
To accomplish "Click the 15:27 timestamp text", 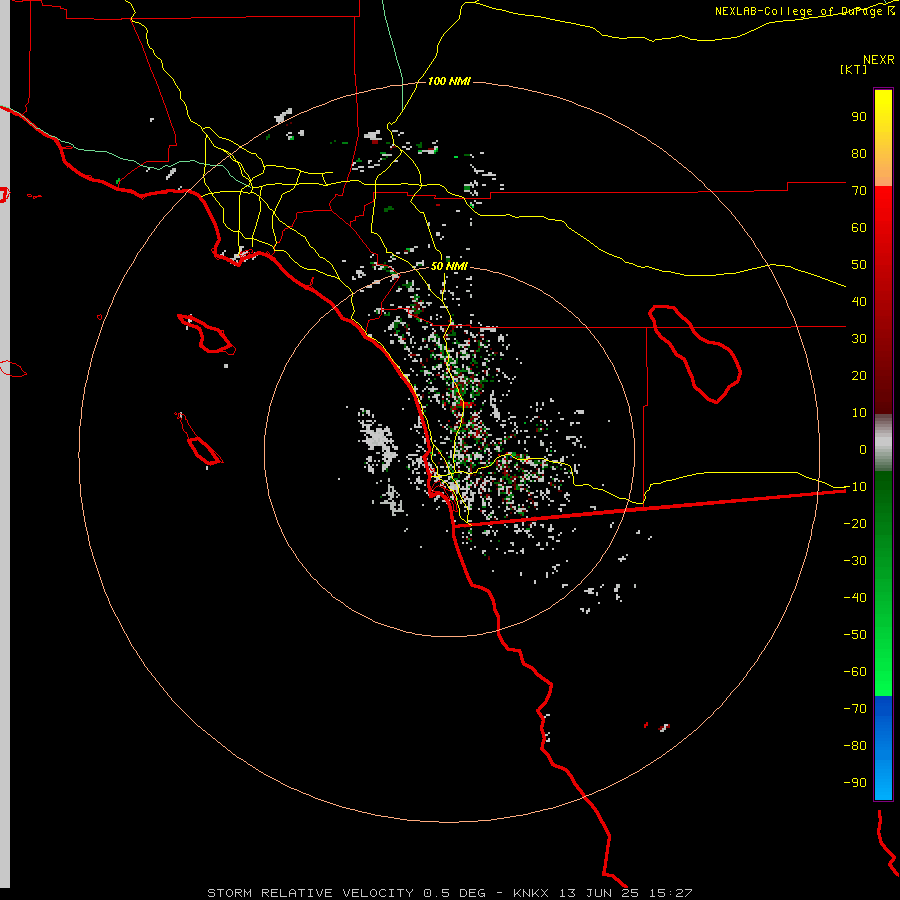I will (670, 893).
